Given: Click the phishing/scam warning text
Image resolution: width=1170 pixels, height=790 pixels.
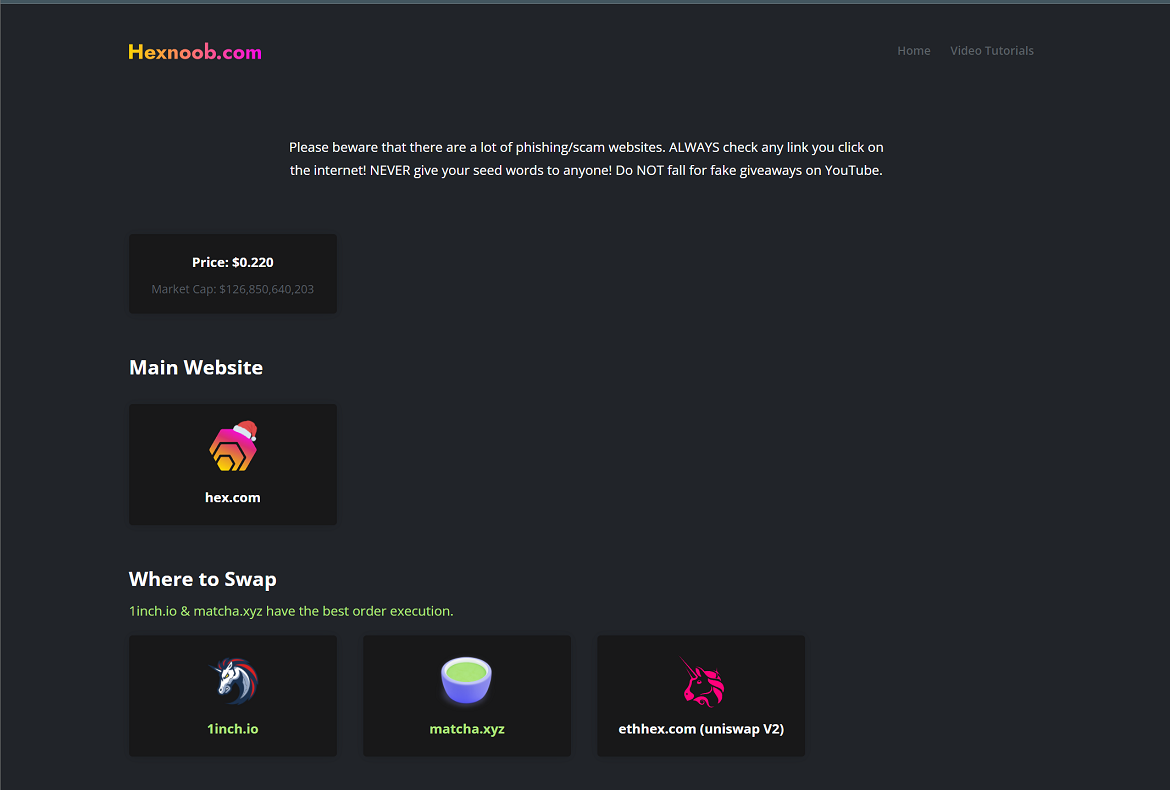Looking at the screenshot, I should tap(586, 159).
